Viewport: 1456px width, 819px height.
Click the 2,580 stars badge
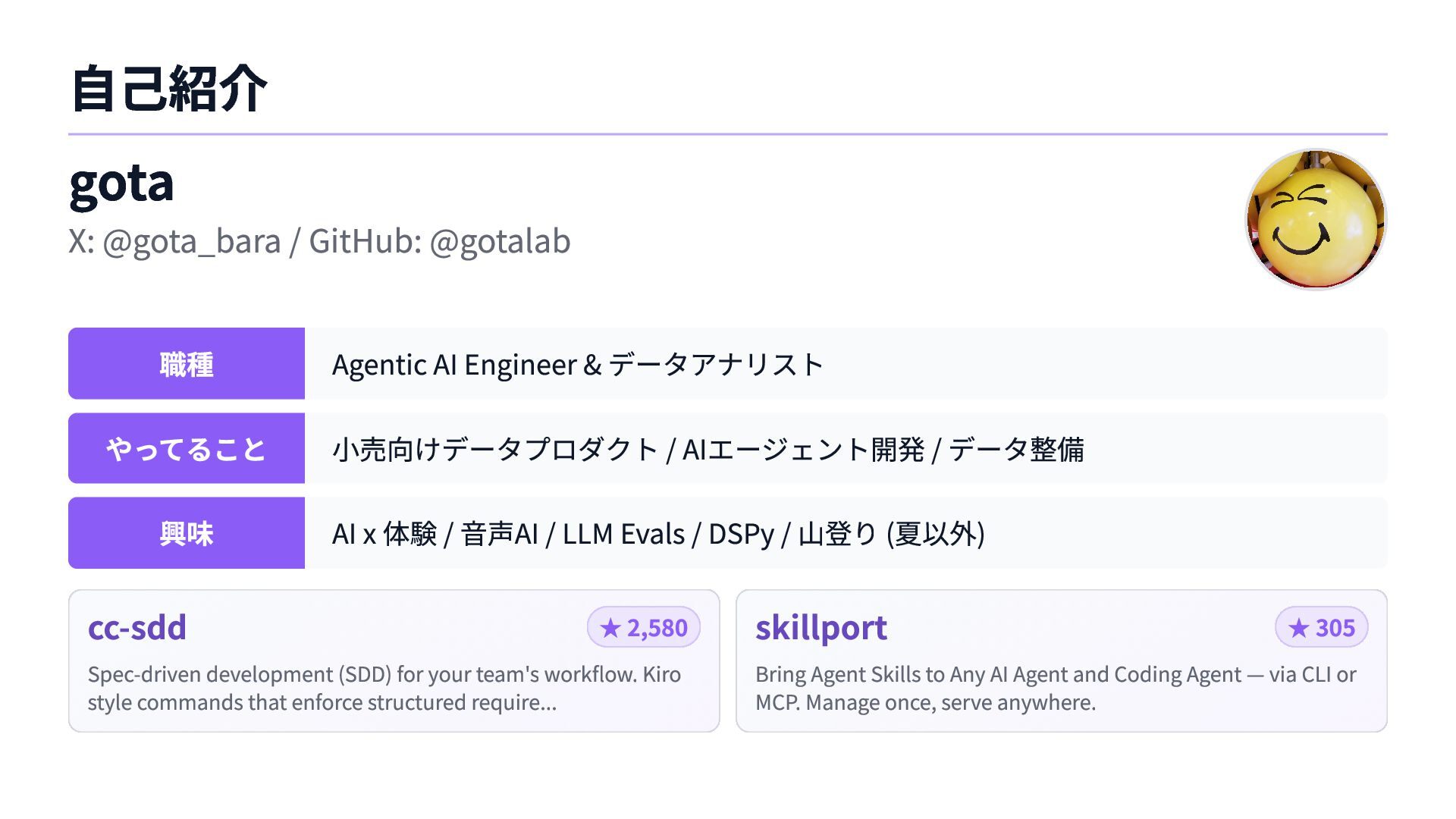(644, 628)
